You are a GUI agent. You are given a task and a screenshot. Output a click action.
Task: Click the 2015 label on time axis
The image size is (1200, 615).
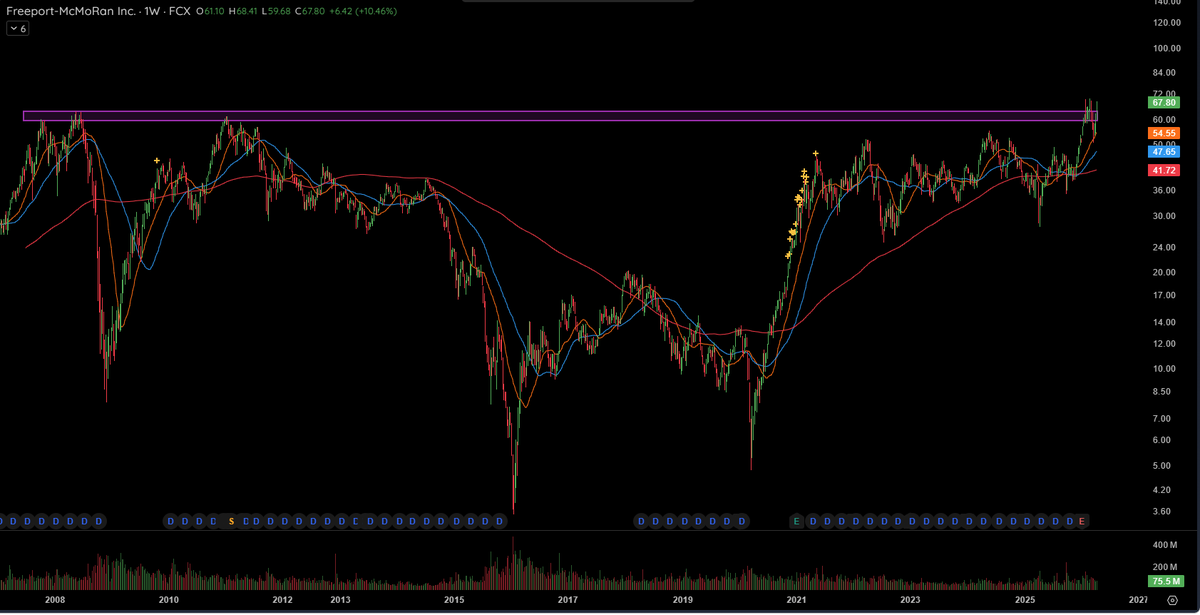click(x=454, y=600)
